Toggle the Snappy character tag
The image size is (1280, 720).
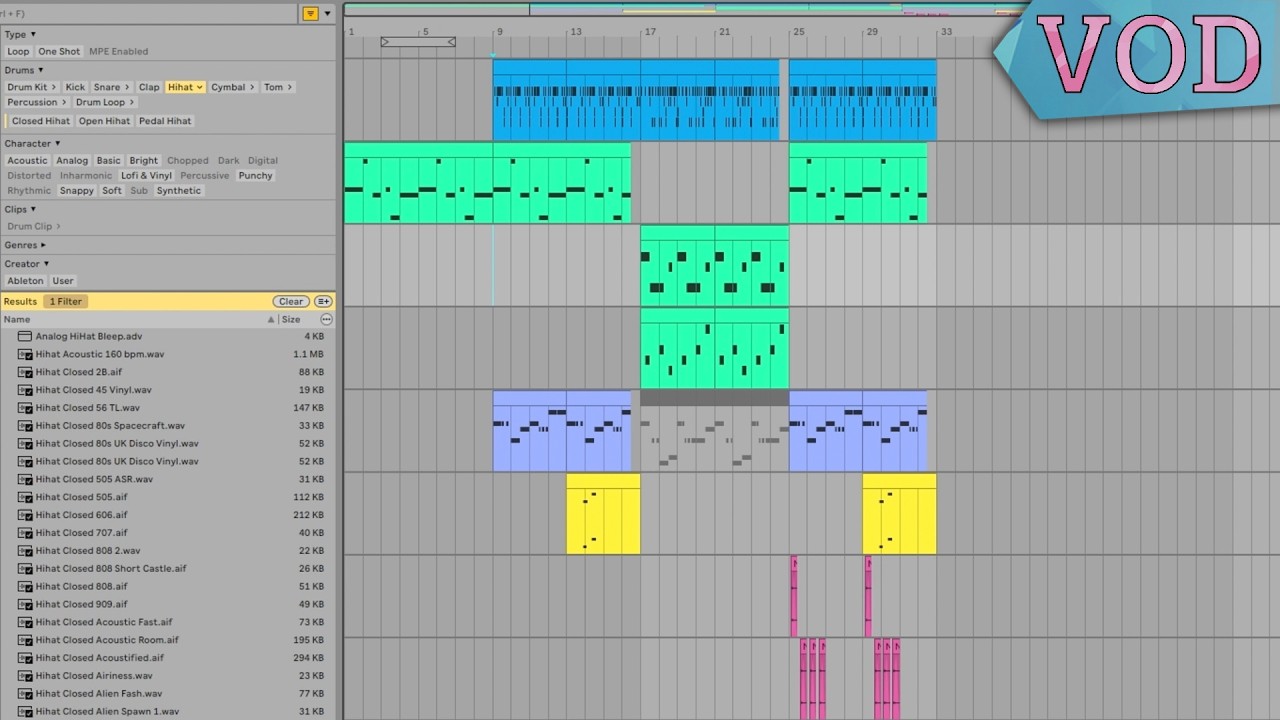[76, 190]
